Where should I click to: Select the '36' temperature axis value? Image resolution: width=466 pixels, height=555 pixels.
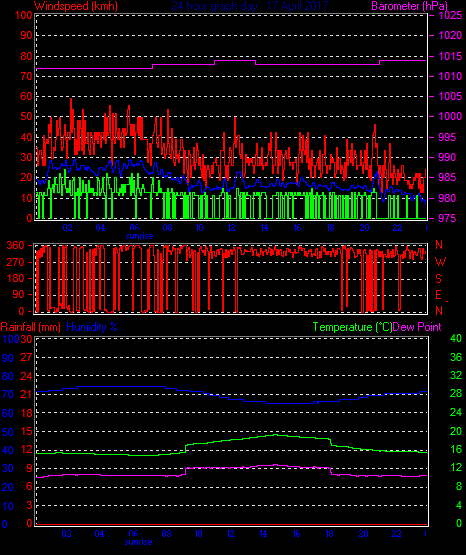point(456,357)
